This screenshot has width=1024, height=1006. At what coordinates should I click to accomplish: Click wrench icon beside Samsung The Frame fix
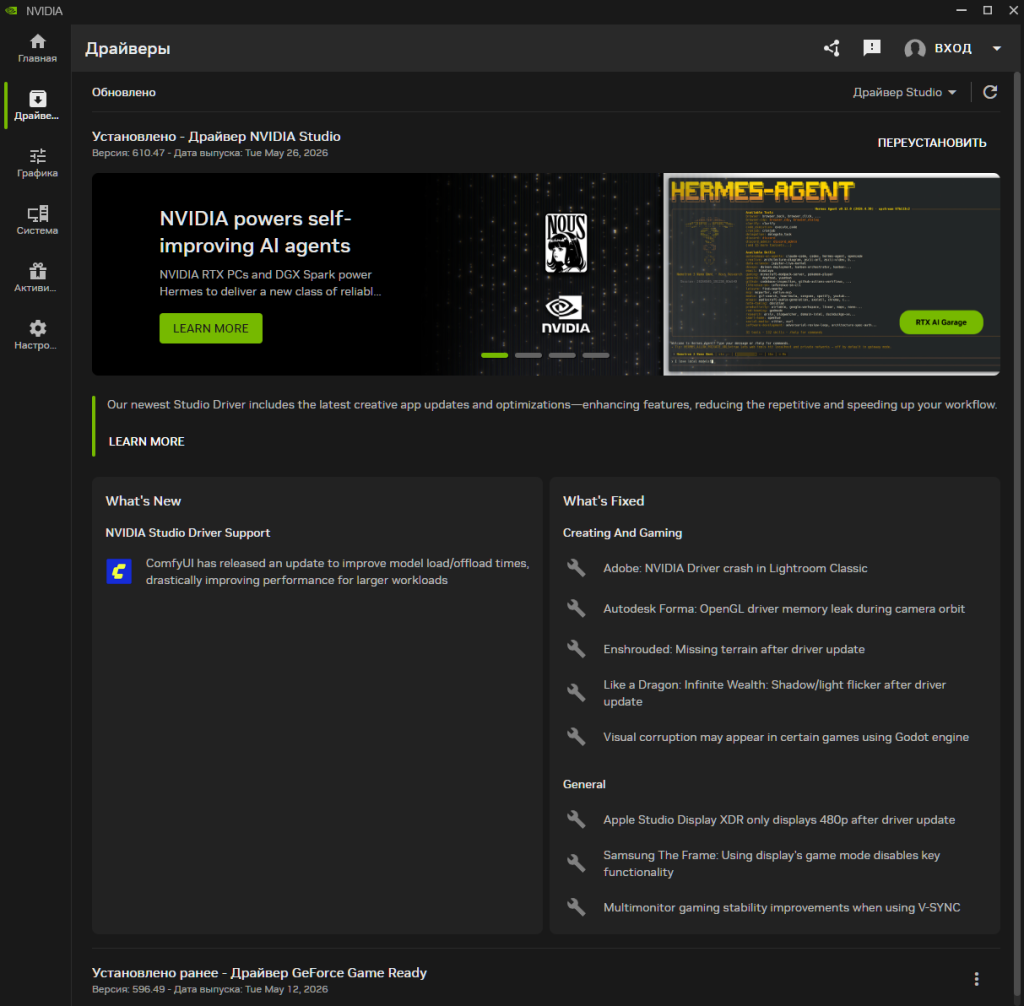tap(576, 864)
